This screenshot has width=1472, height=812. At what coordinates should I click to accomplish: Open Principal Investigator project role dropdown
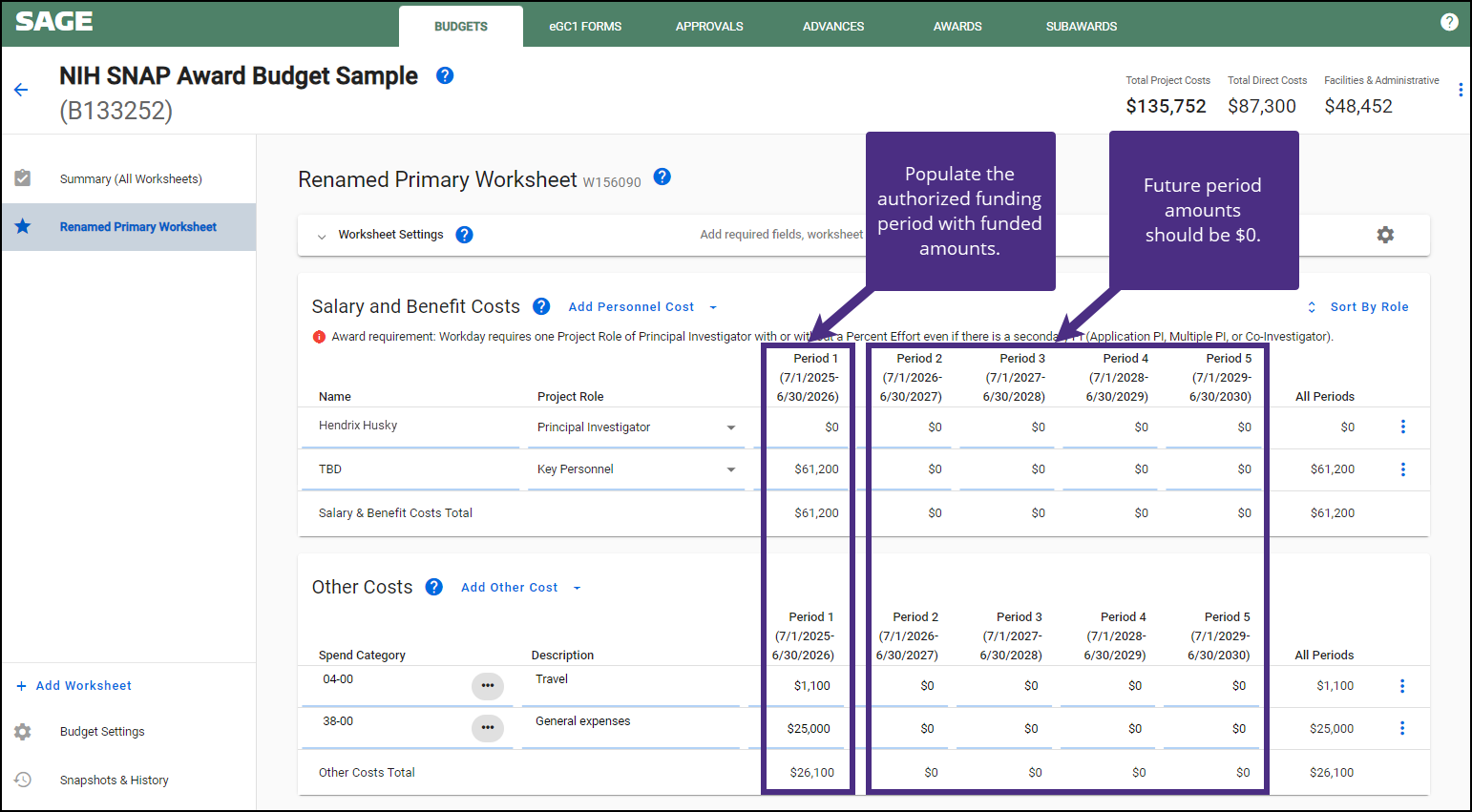tap(730, 427)
